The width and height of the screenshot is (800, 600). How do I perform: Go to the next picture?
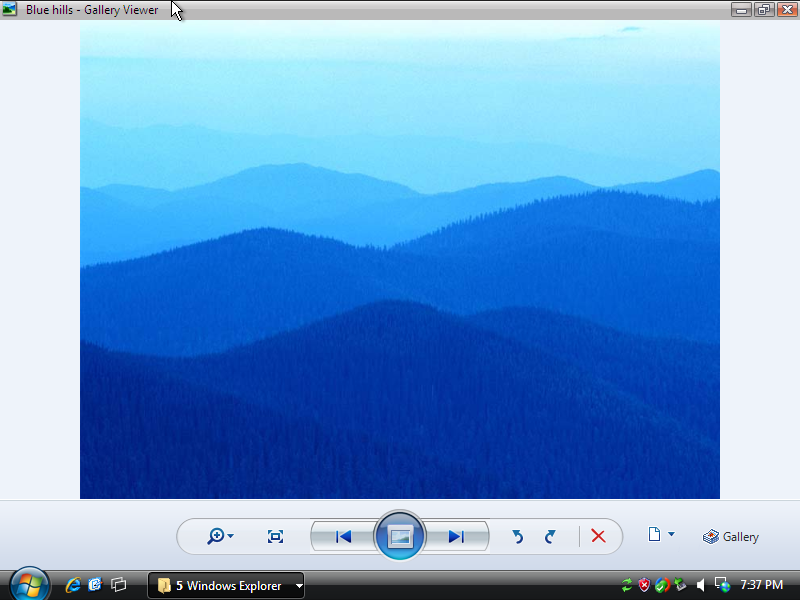[456, 536]
